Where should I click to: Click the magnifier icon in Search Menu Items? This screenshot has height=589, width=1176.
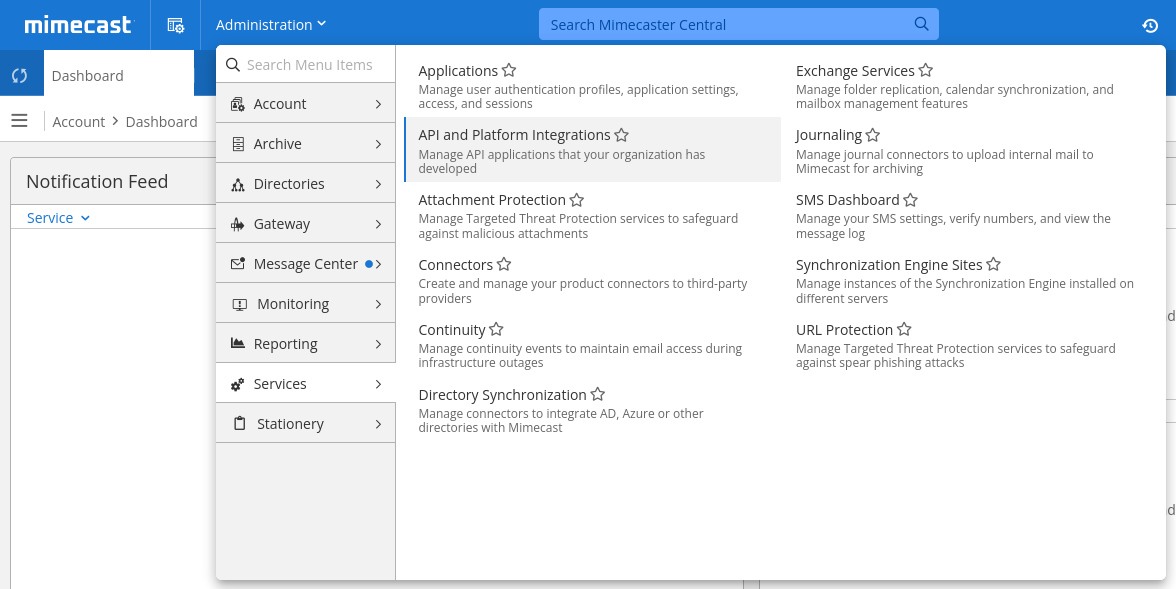click(233, 65)
